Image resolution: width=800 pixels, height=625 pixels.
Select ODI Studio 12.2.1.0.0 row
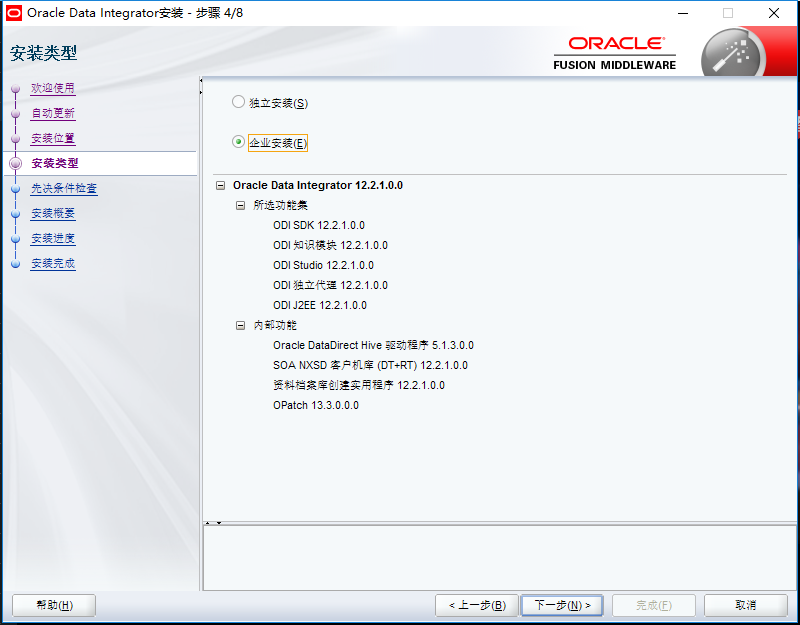click(323, 265)
